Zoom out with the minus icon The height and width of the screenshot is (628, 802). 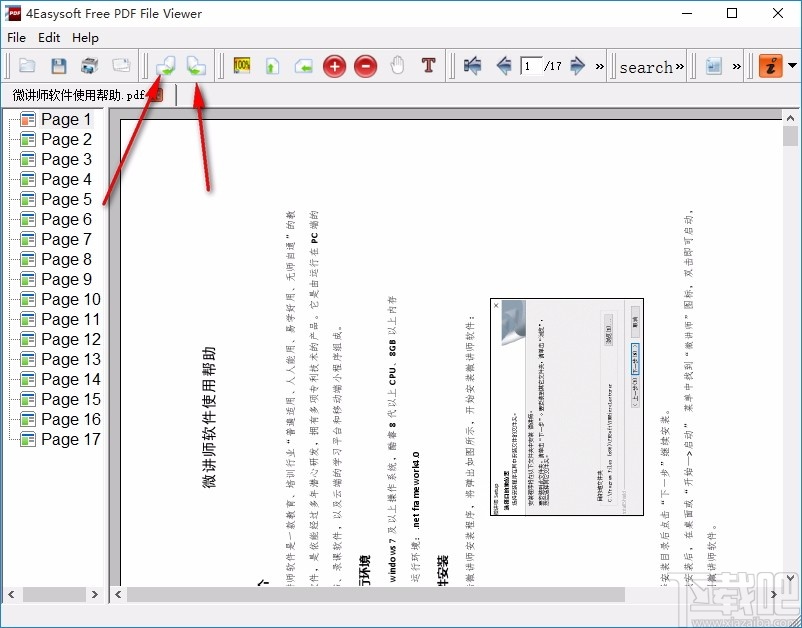pos(364,65)
